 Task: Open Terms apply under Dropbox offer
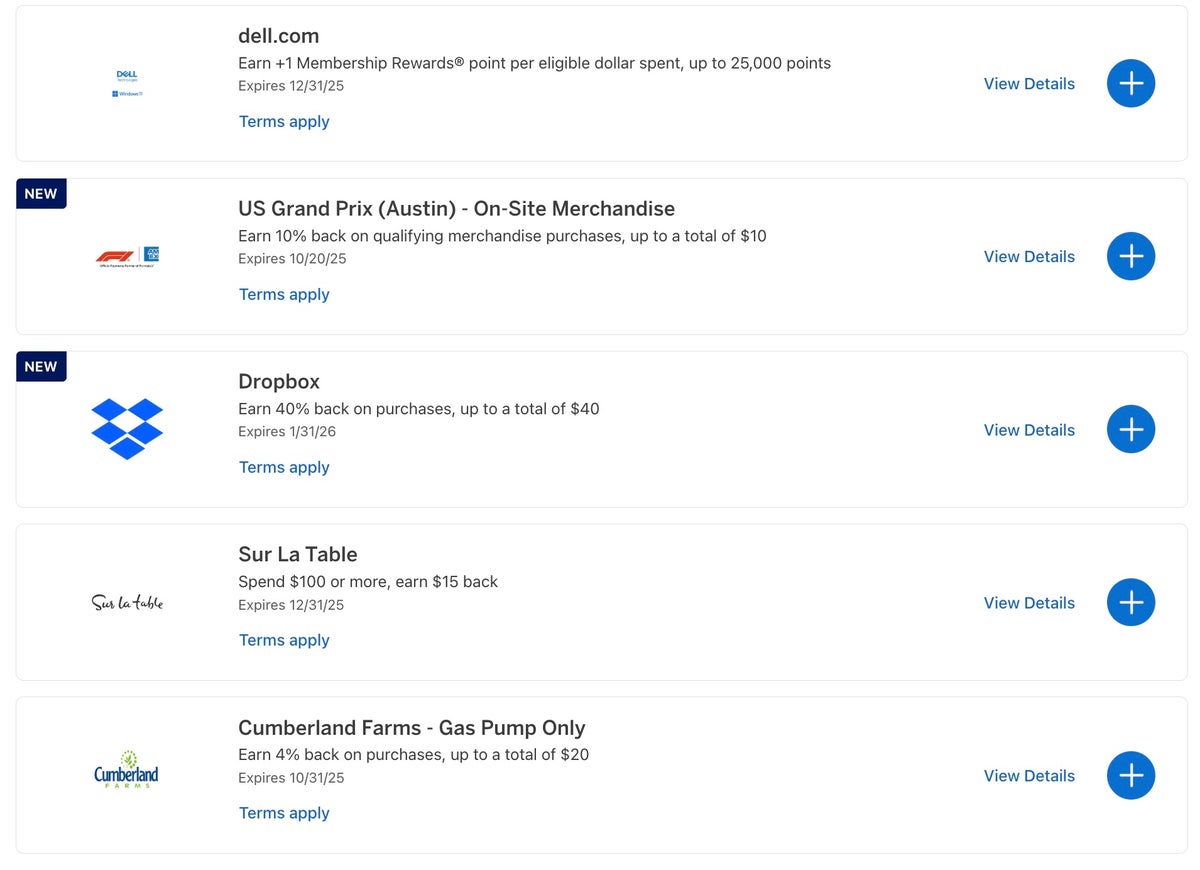click(x=284, y=467)
